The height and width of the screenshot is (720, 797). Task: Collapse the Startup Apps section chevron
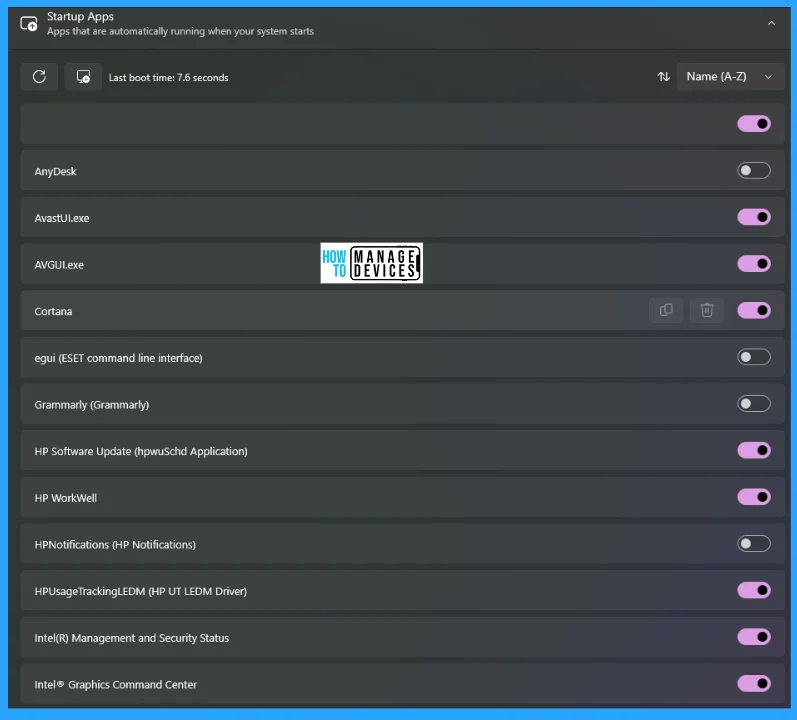click(x=771, y=23)
